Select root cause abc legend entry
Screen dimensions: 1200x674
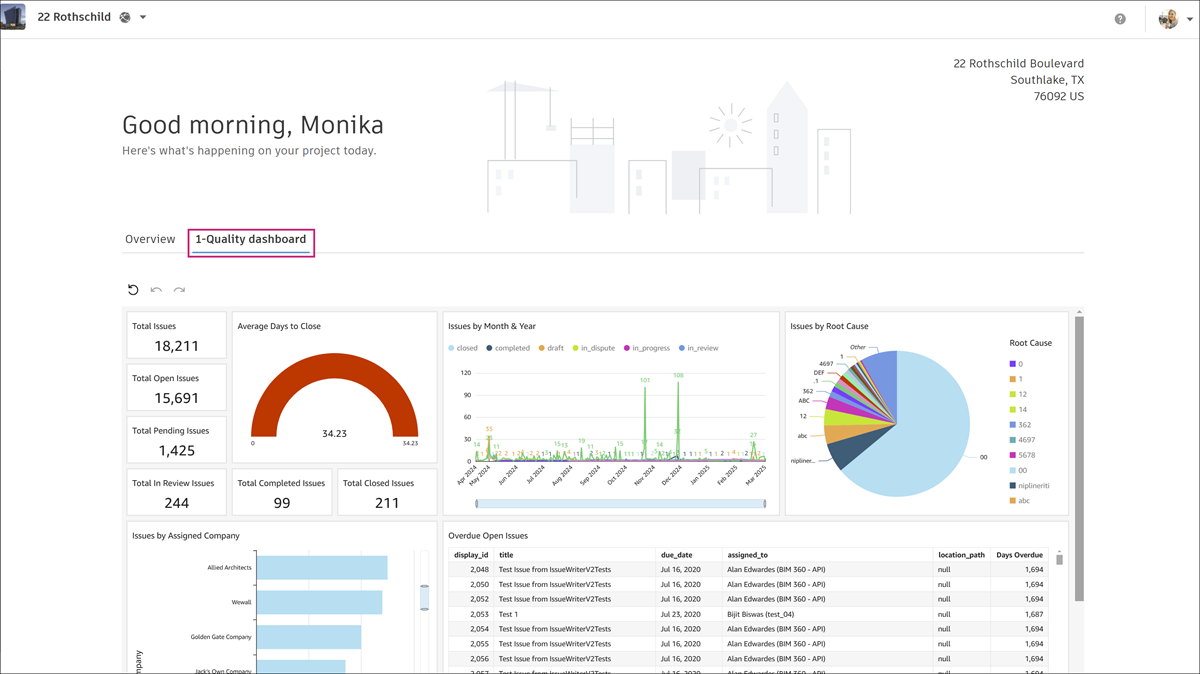(1020, 500)
